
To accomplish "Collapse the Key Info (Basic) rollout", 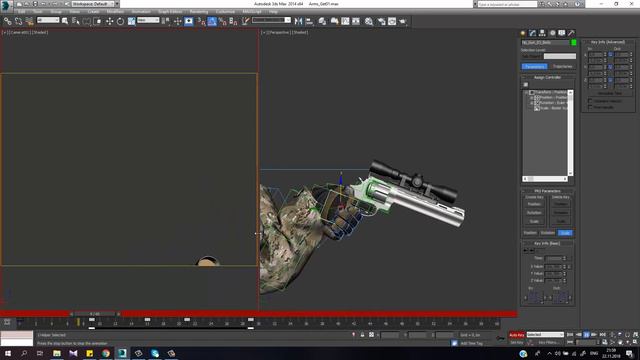I will (548, 243).
